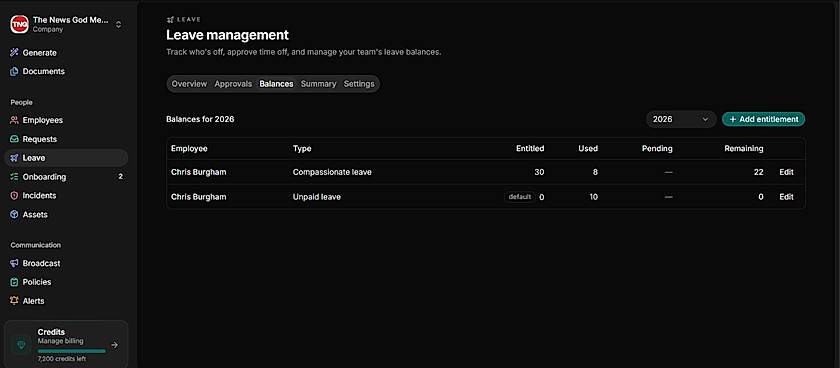
Task: Click the Manage billing arrow icon
Action: click(x=114, y=345)
